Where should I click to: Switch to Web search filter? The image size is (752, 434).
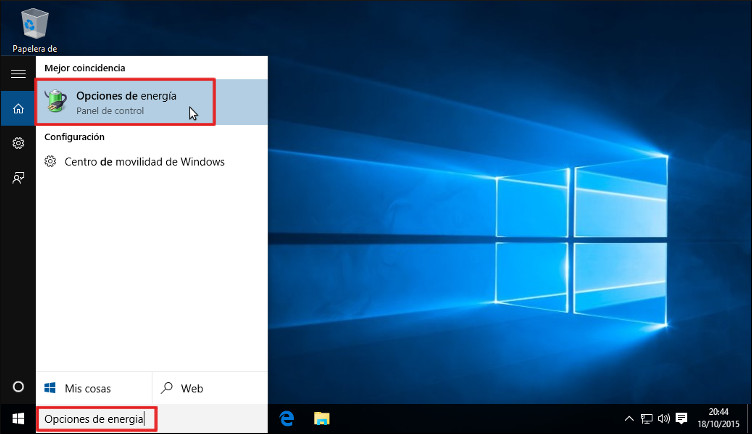[x=191, y=388]
